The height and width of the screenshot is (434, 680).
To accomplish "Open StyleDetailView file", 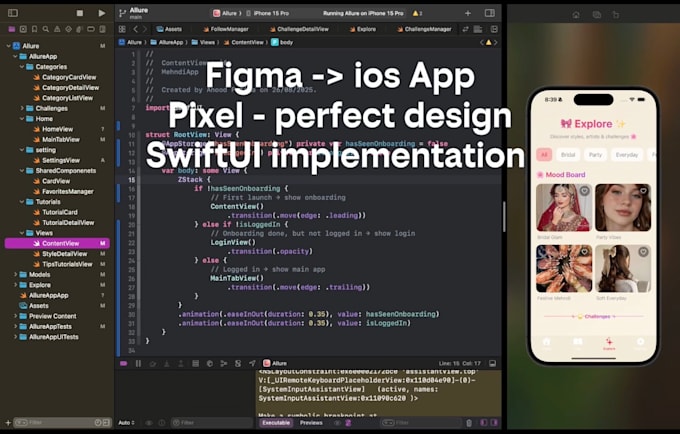I will point(60,254).
